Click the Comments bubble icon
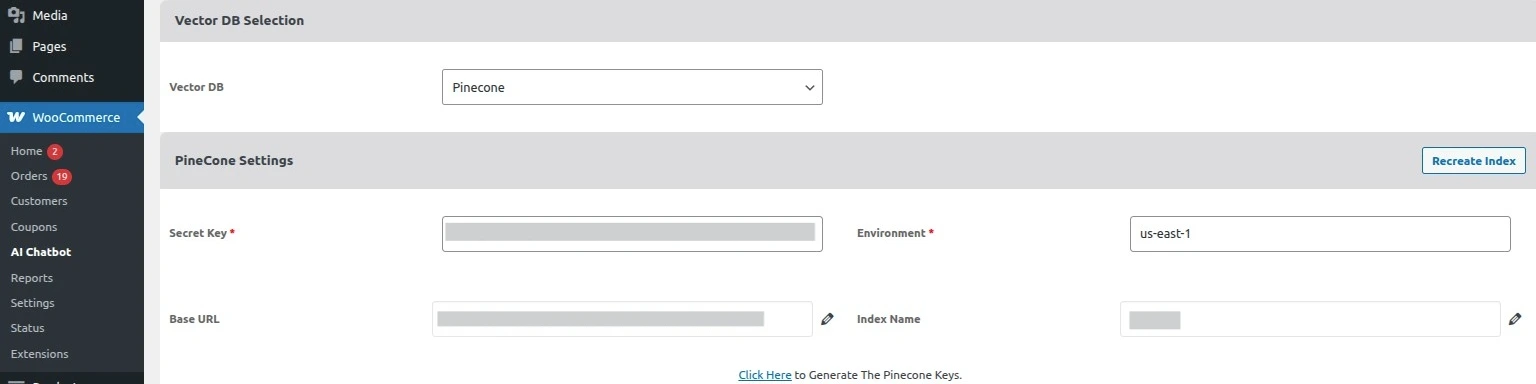The height and width of the screenshot is (384, 1536). click(16, 77)
